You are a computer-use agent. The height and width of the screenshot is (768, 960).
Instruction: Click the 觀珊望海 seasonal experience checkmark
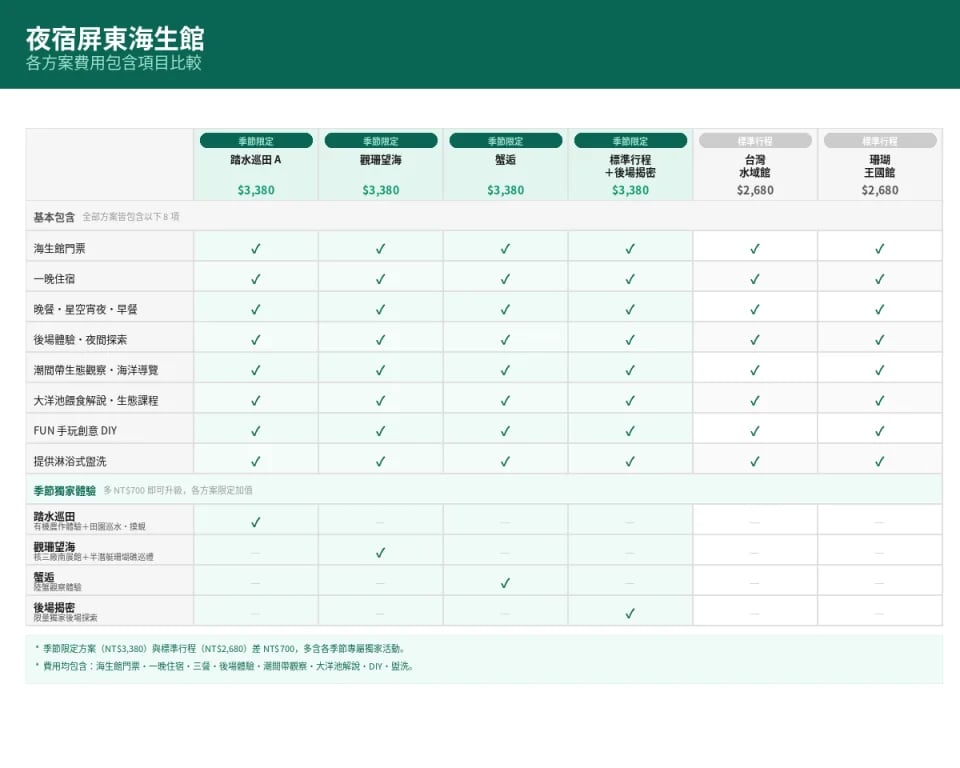381,552
